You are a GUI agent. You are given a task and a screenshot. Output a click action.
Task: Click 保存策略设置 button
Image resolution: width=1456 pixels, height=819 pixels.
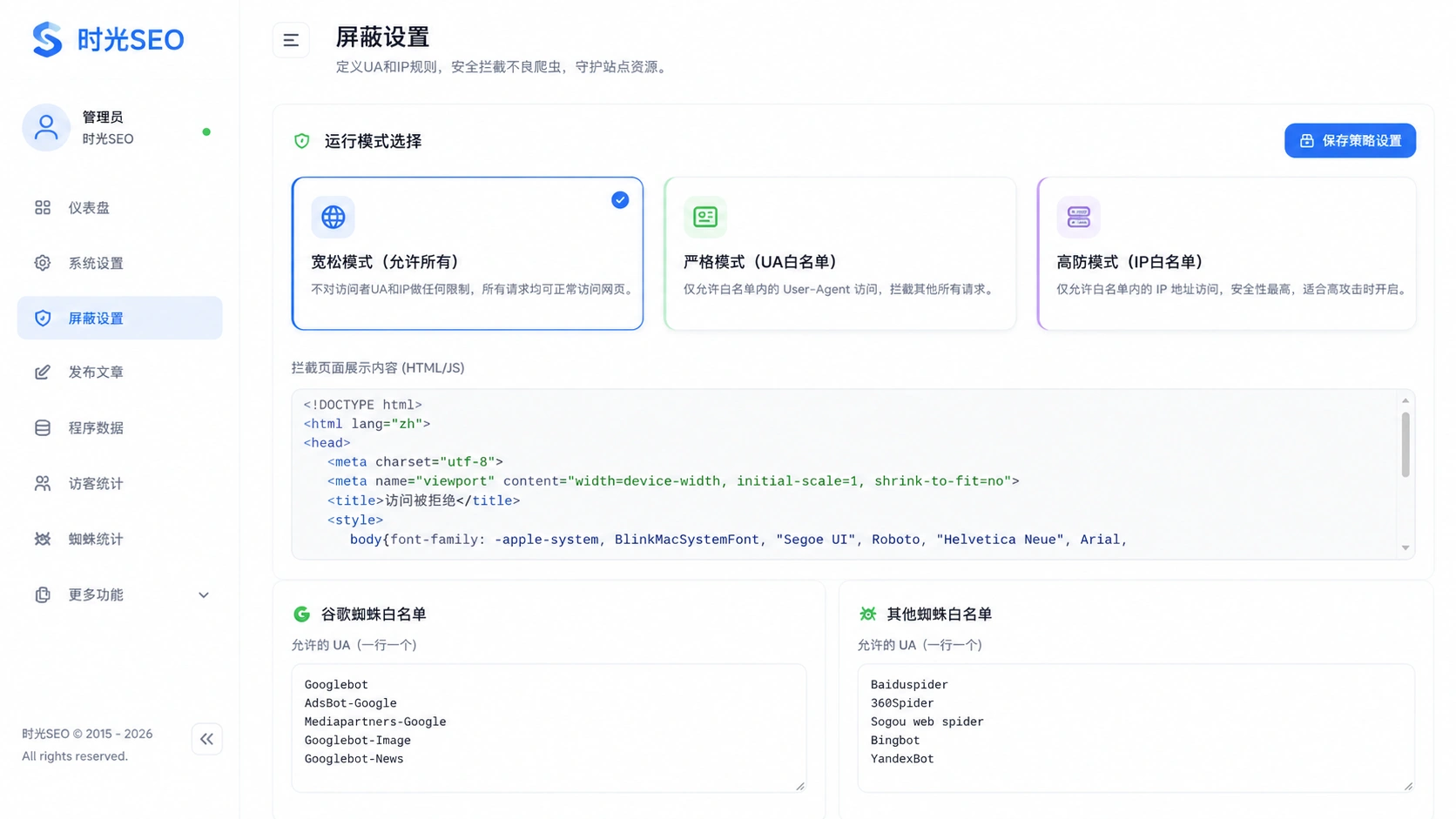(x=1350, y=140)
